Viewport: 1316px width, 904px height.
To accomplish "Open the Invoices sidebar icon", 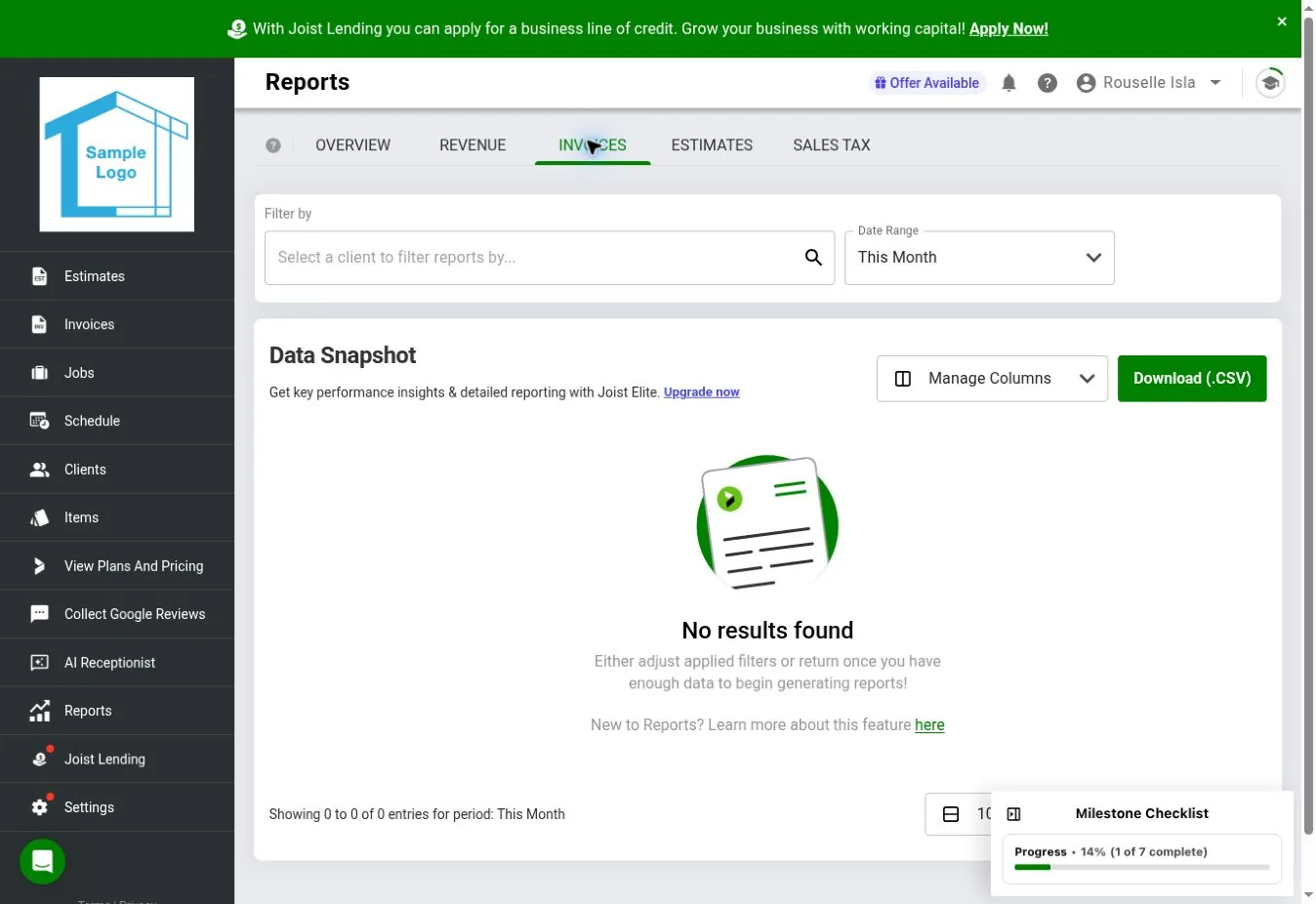I will [39, 324].
